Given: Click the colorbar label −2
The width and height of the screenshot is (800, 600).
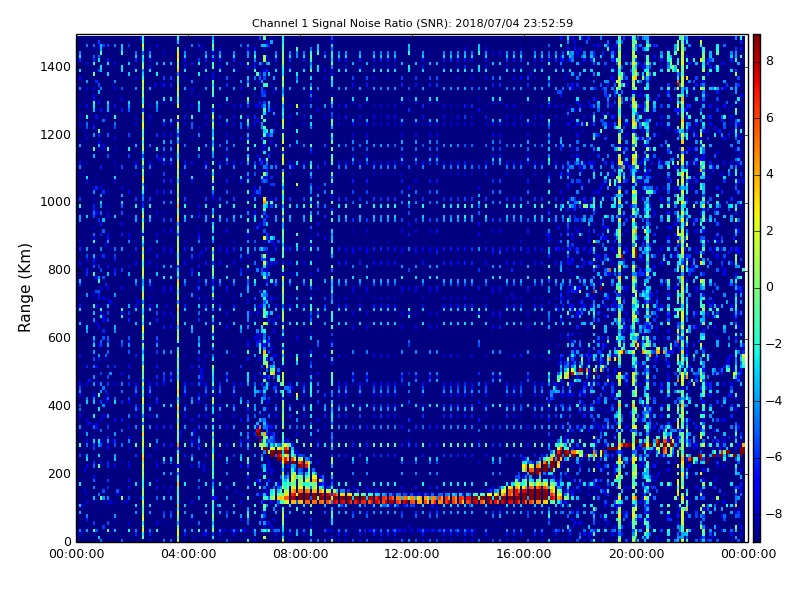Looking at the screenshot, I should [x=774, y=344].
